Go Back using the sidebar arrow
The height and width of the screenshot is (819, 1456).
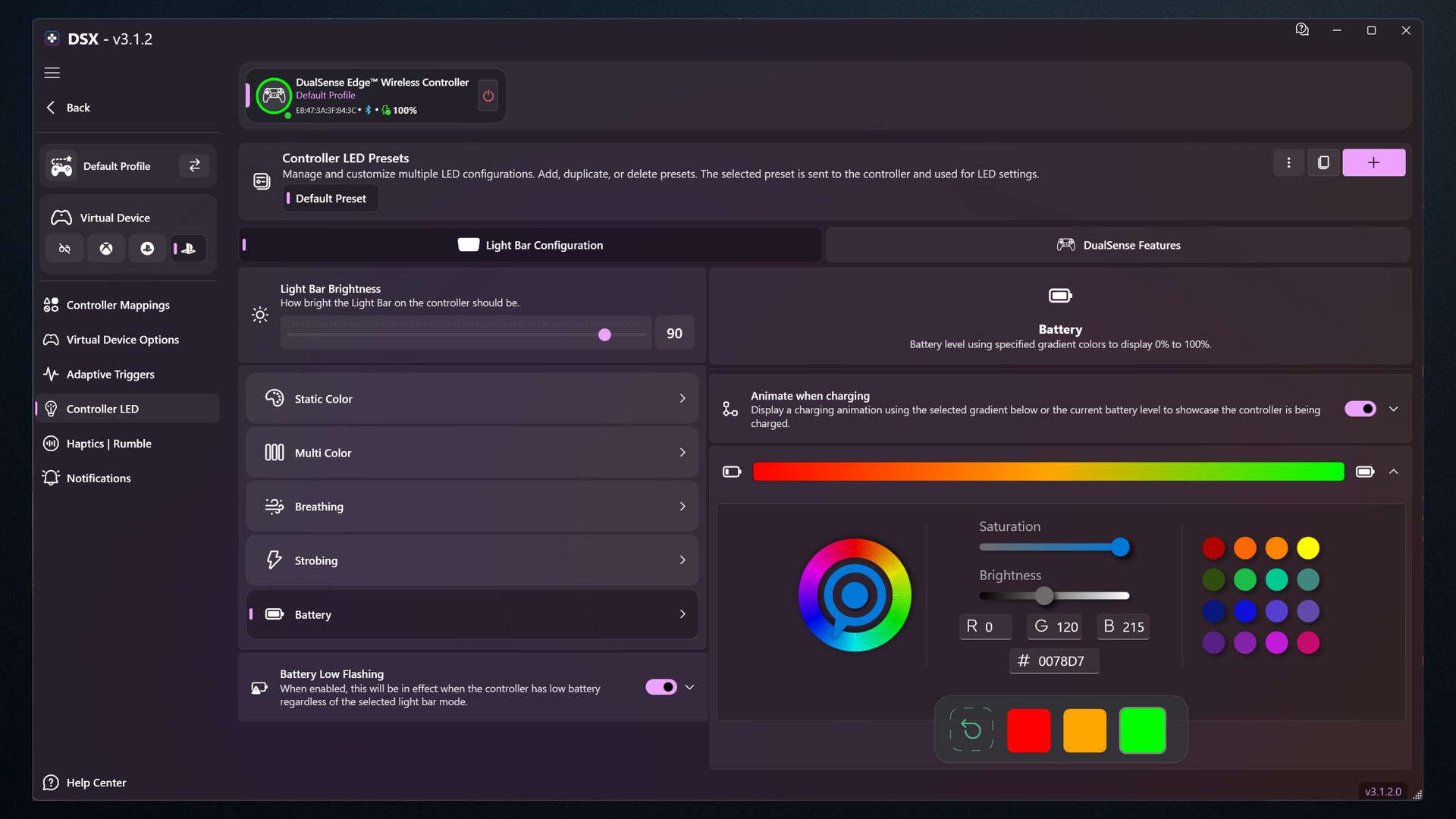(x=50, y=107)
